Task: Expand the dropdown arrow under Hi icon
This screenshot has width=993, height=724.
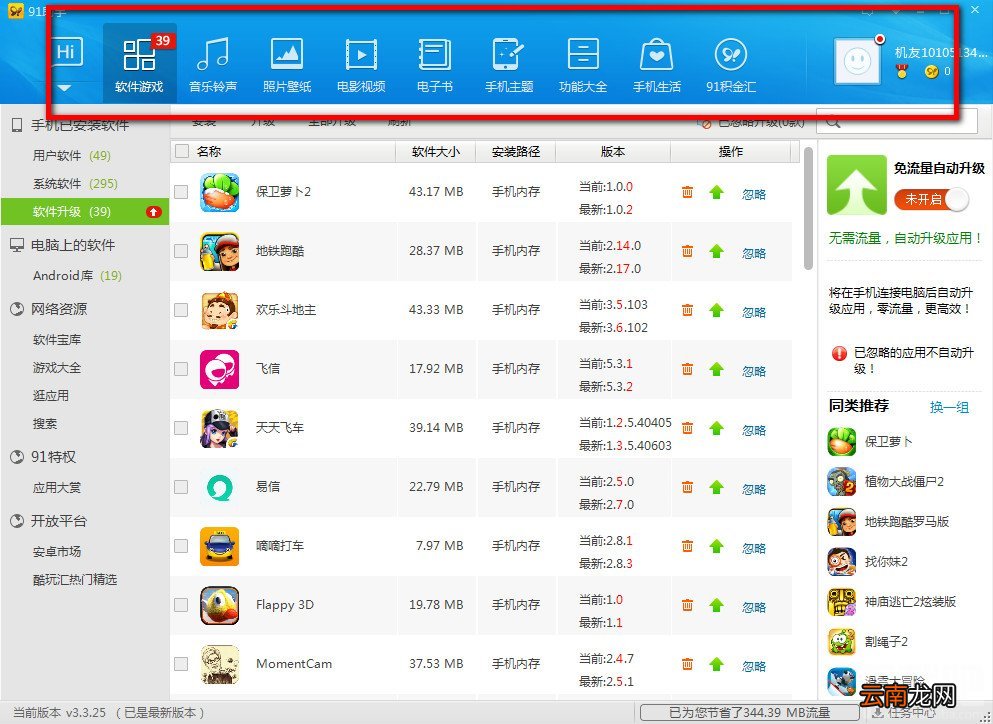Action: tap(65, 88)
